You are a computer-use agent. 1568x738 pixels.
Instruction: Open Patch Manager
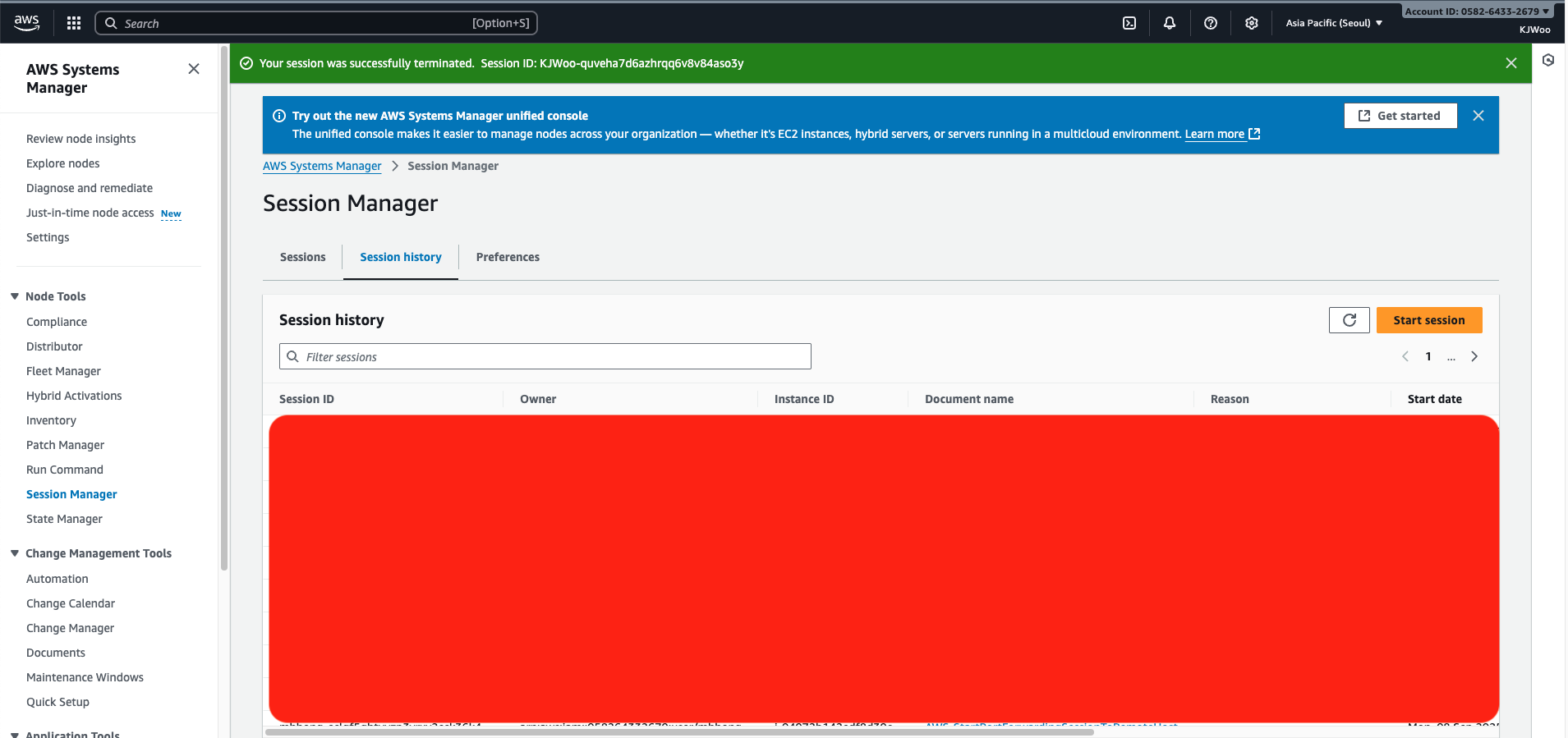pos(65,445)
